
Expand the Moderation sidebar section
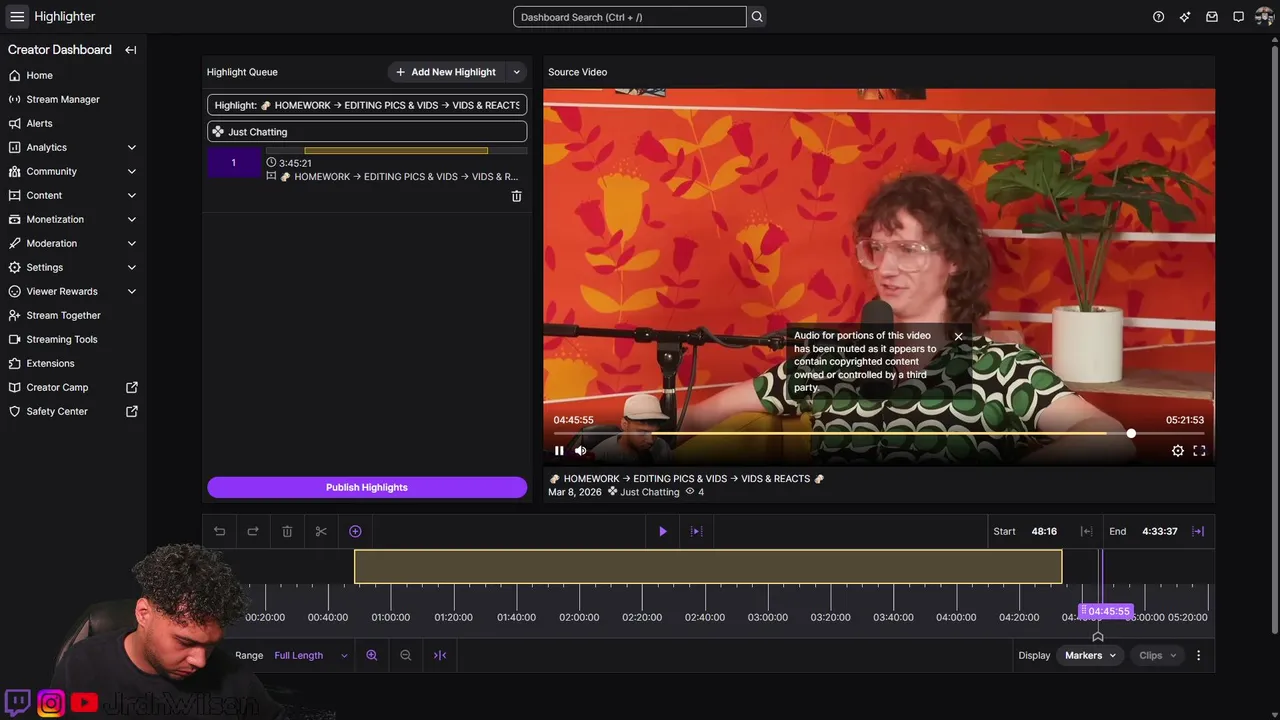132,243
